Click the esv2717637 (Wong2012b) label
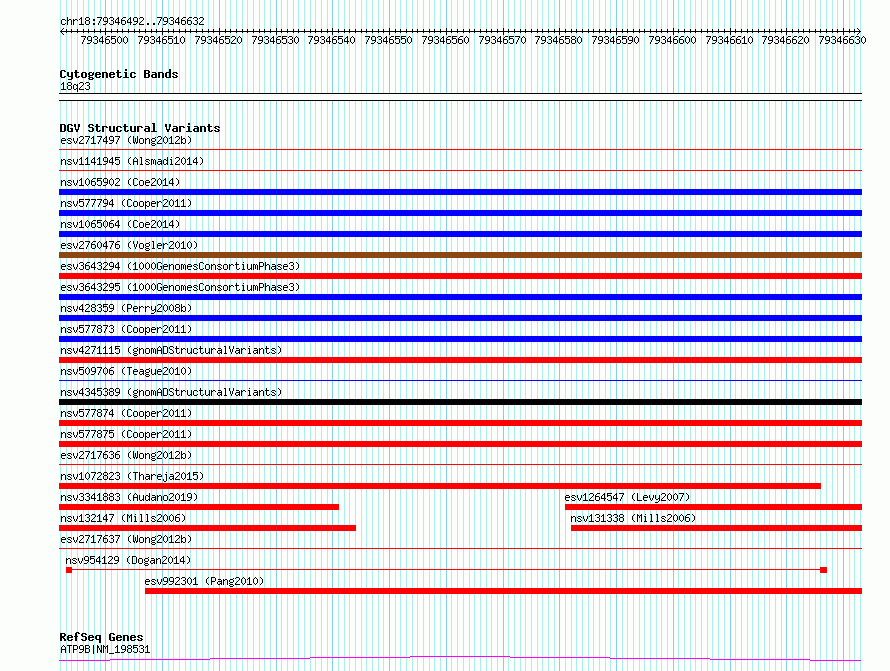This screenshot has width=890, height=671. [126, 539]
